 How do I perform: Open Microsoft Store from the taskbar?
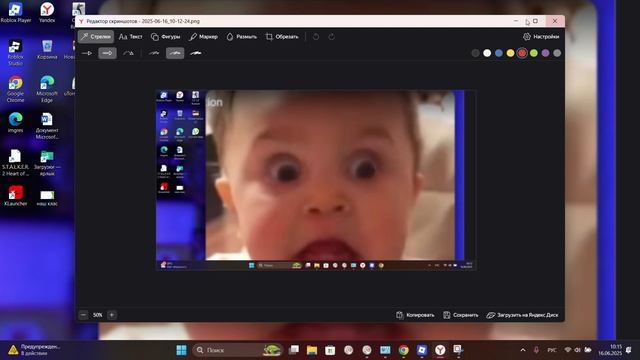click(x=330, y=350)
